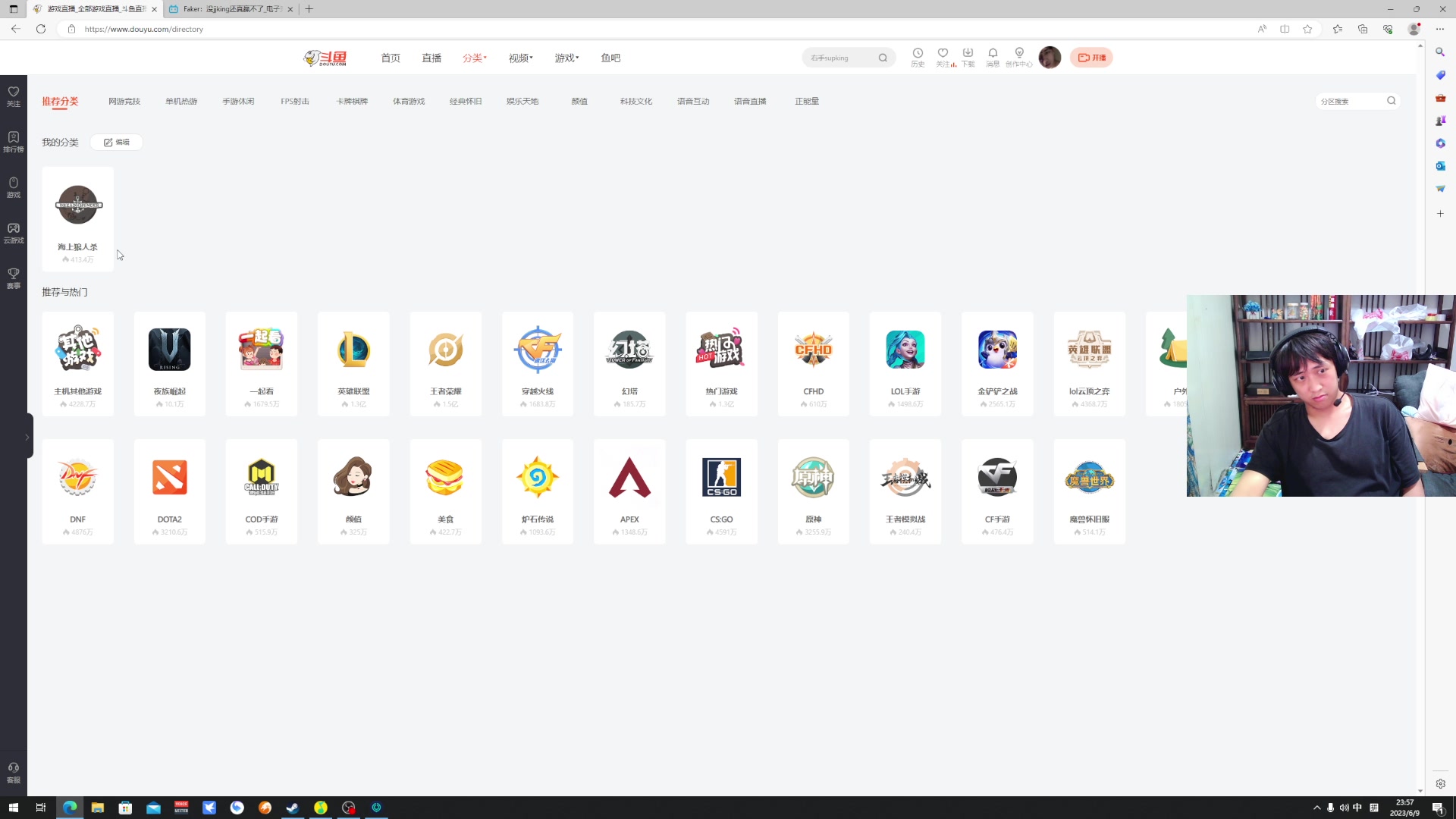Click the red 开播 start streaming button
The width and height of the screenshot is (1456, 819).
(x=1091, y=58)
